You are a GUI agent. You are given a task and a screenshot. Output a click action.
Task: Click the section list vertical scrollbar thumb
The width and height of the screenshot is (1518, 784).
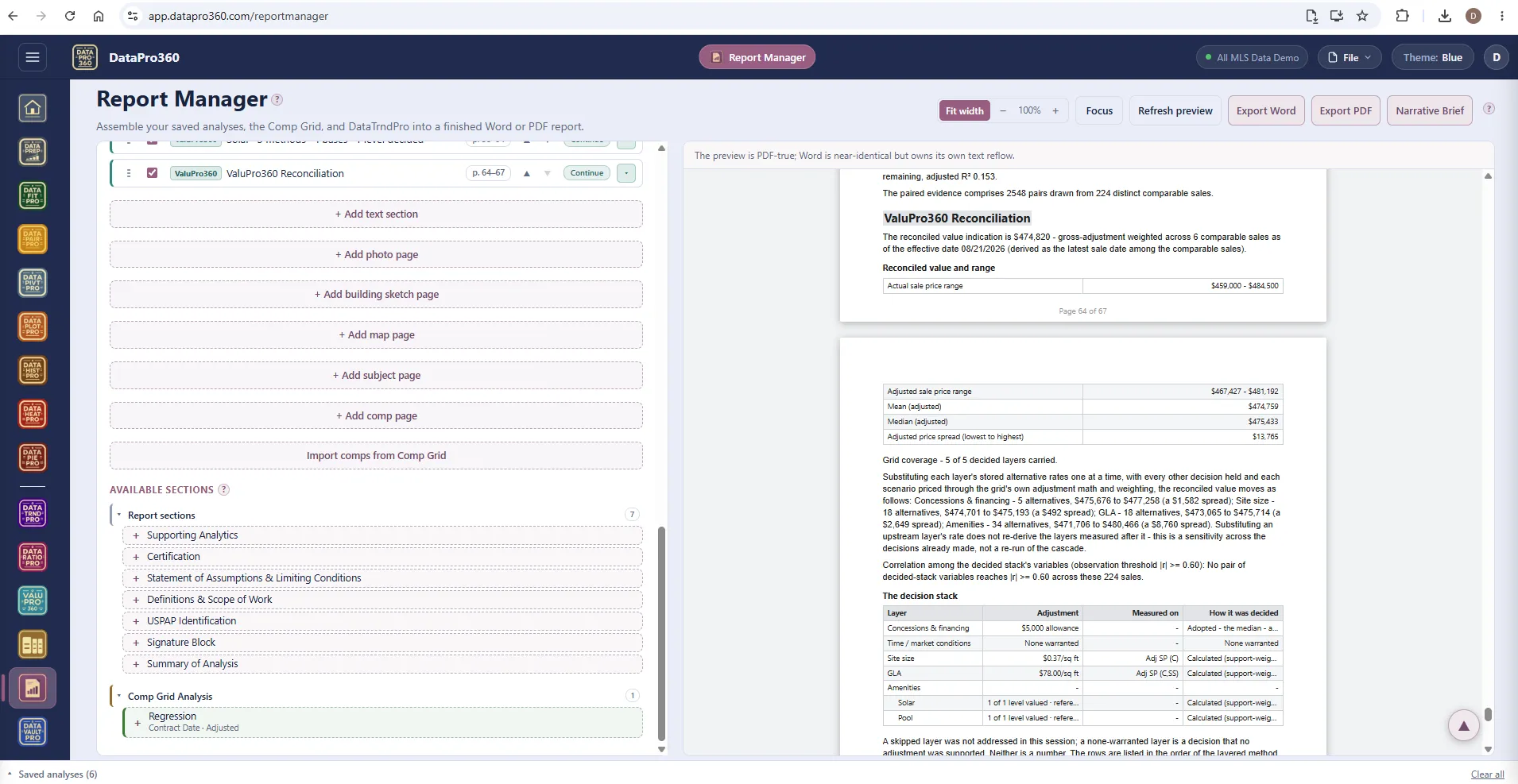click(x=661, y=633)
